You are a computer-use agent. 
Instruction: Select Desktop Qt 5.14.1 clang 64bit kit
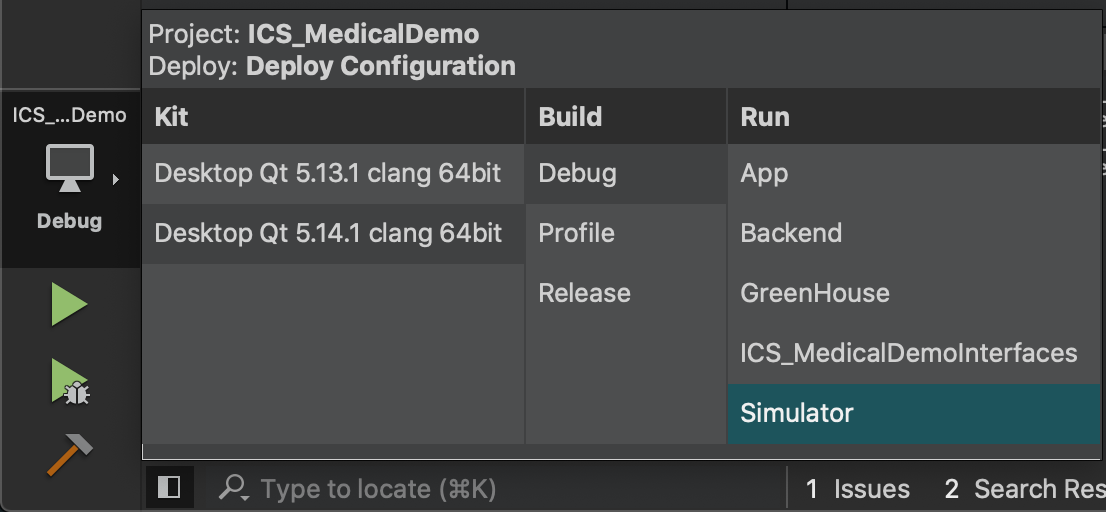333,233
